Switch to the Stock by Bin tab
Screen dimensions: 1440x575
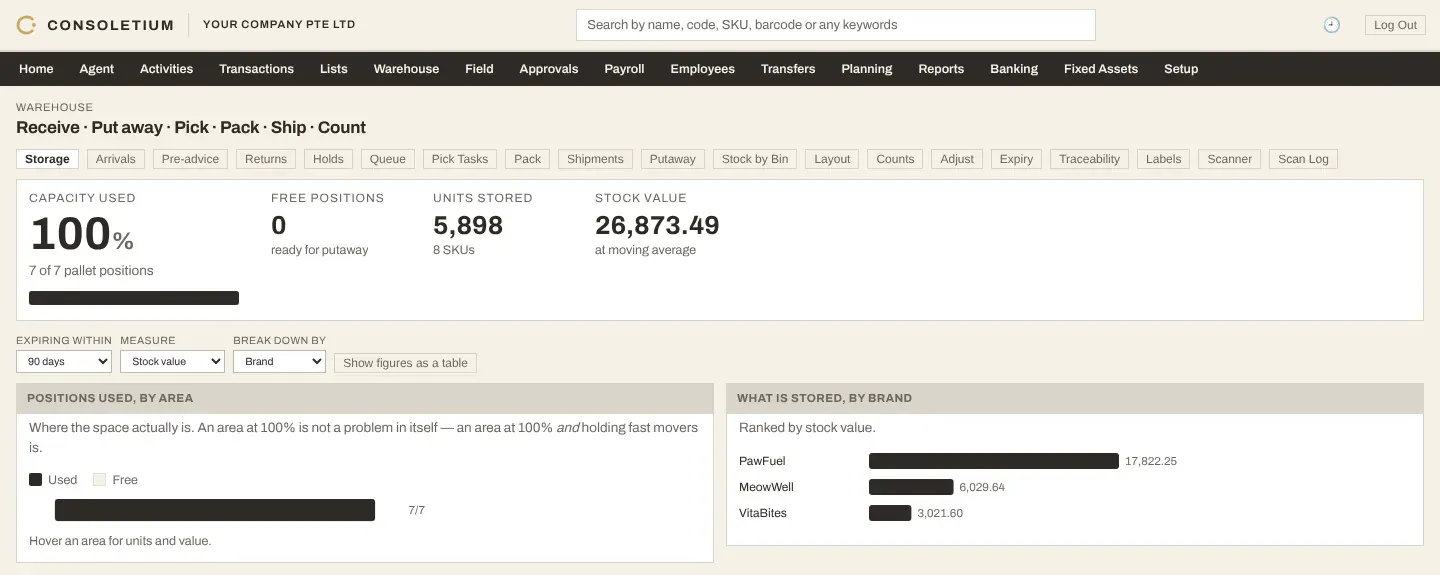755,159
